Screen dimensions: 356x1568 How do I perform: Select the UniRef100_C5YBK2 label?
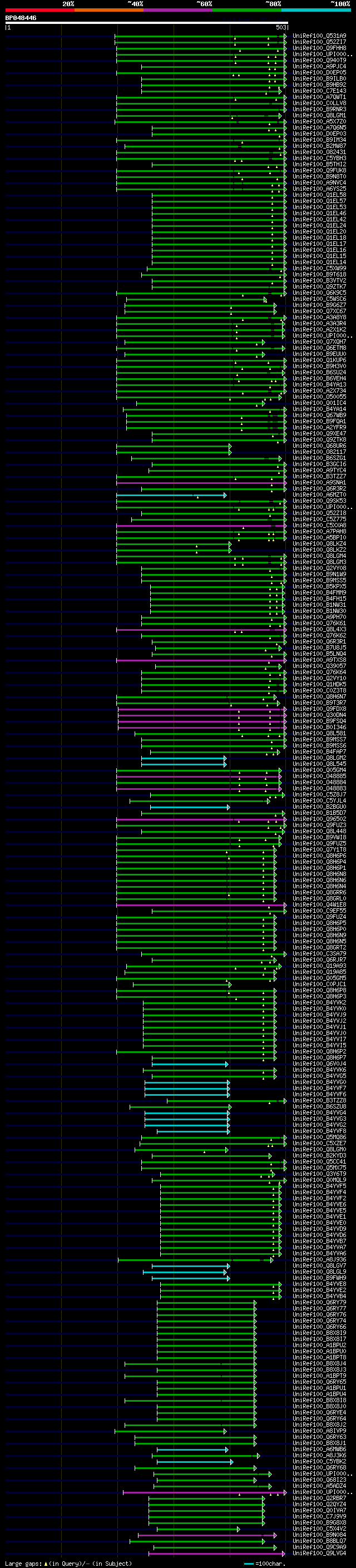319,1461
